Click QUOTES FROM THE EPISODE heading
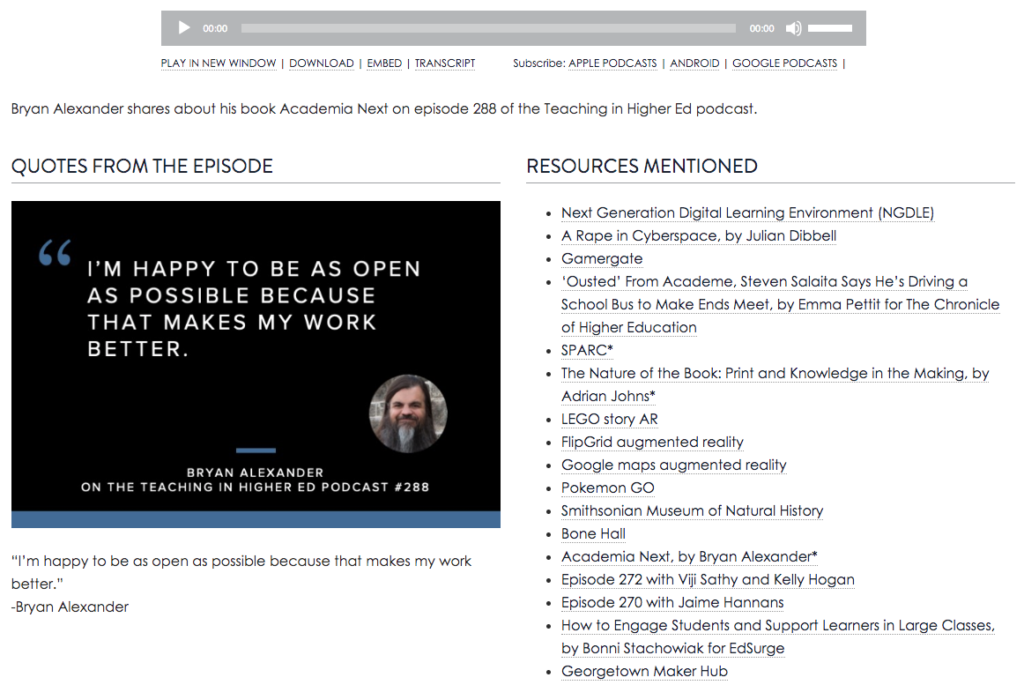1024x685 pixels. (142, 166)
